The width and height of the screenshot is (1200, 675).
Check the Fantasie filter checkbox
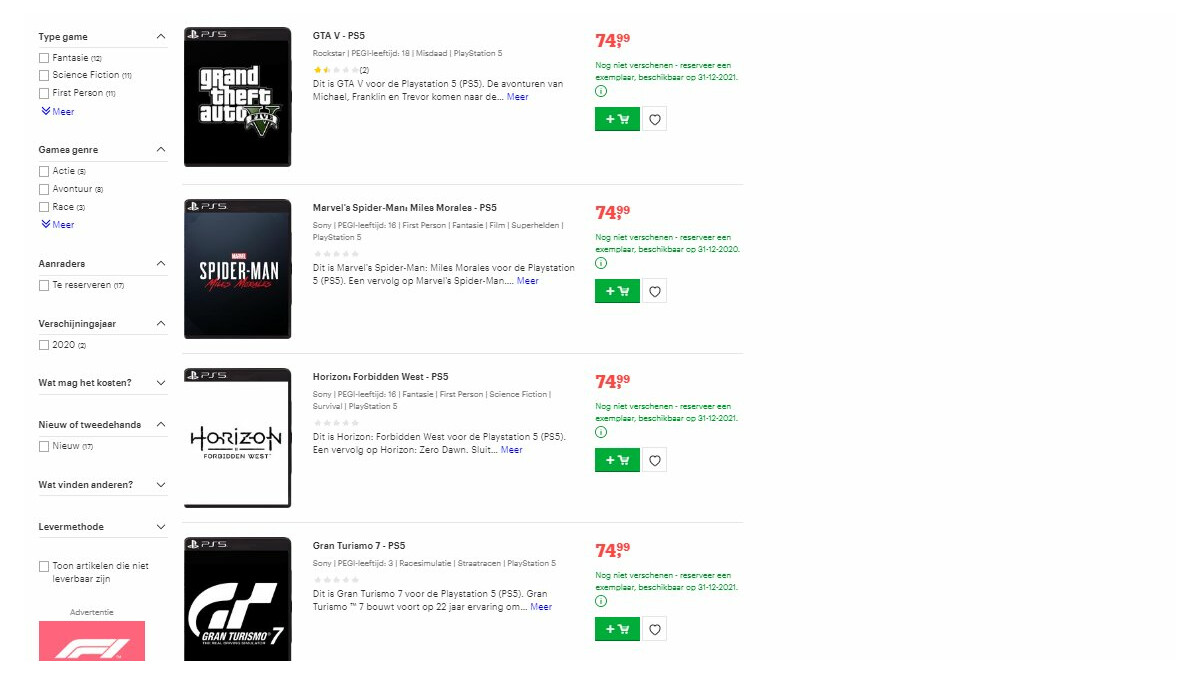pos(44,58)
